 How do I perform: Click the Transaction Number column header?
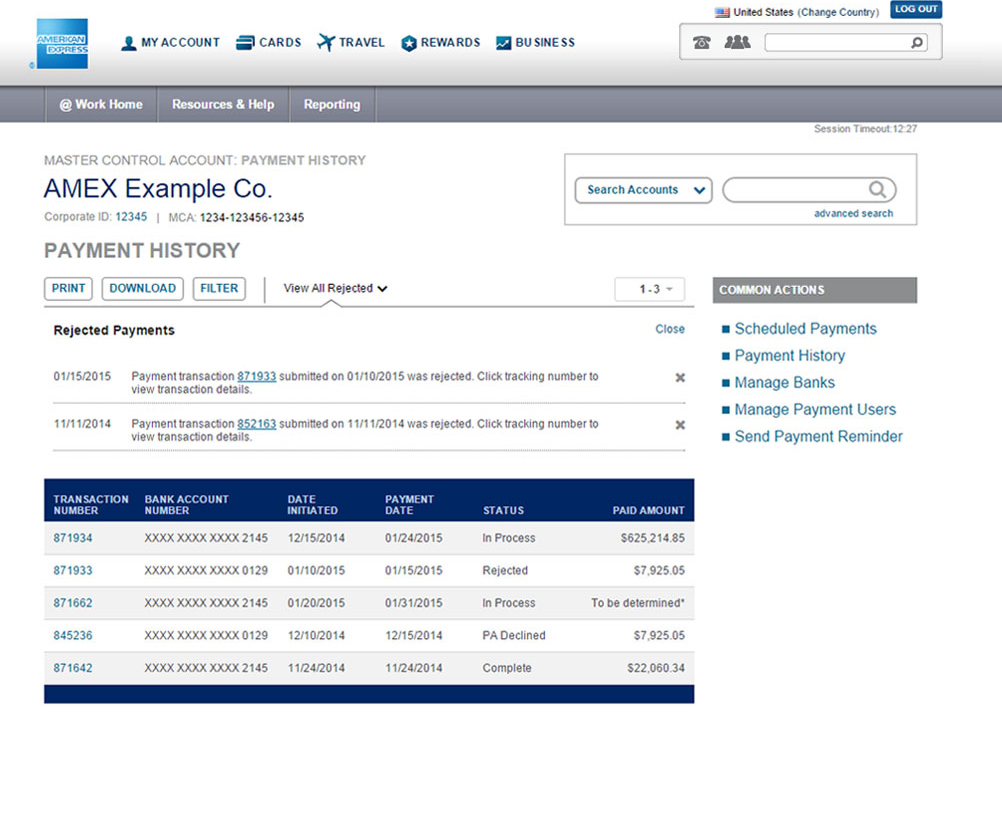[91, 504]
